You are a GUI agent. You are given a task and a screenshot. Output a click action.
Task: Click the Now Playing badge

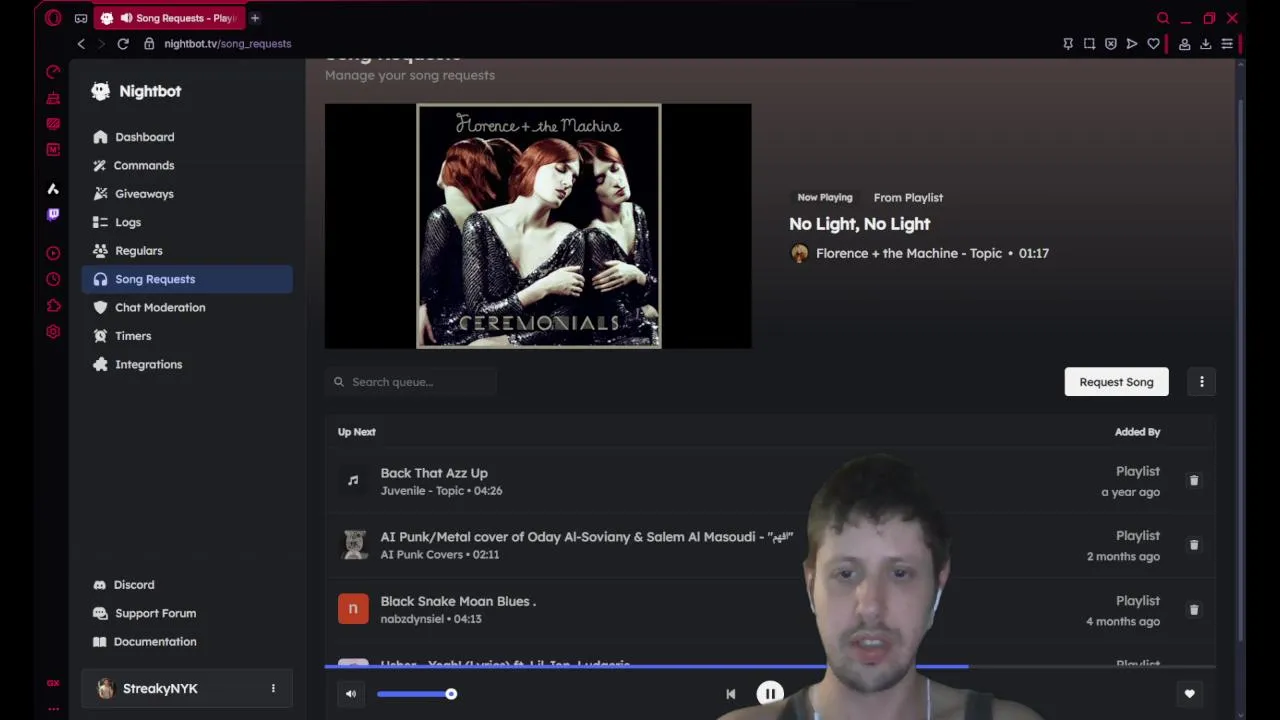click(825, 198)
